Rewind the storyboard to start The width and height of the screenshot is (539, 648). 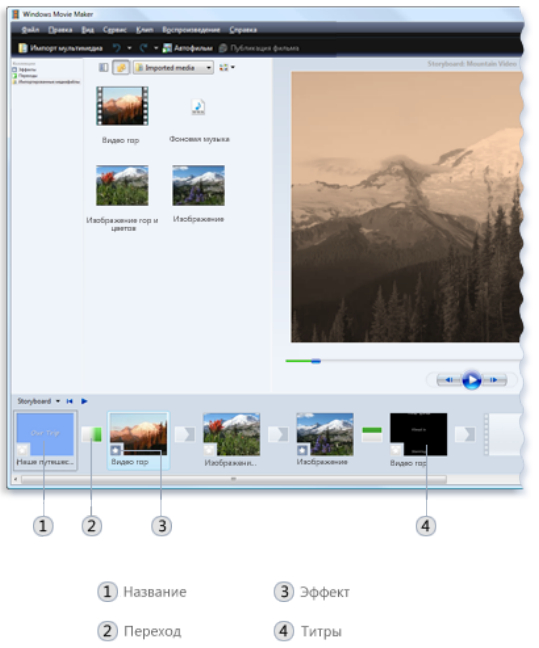69,401
